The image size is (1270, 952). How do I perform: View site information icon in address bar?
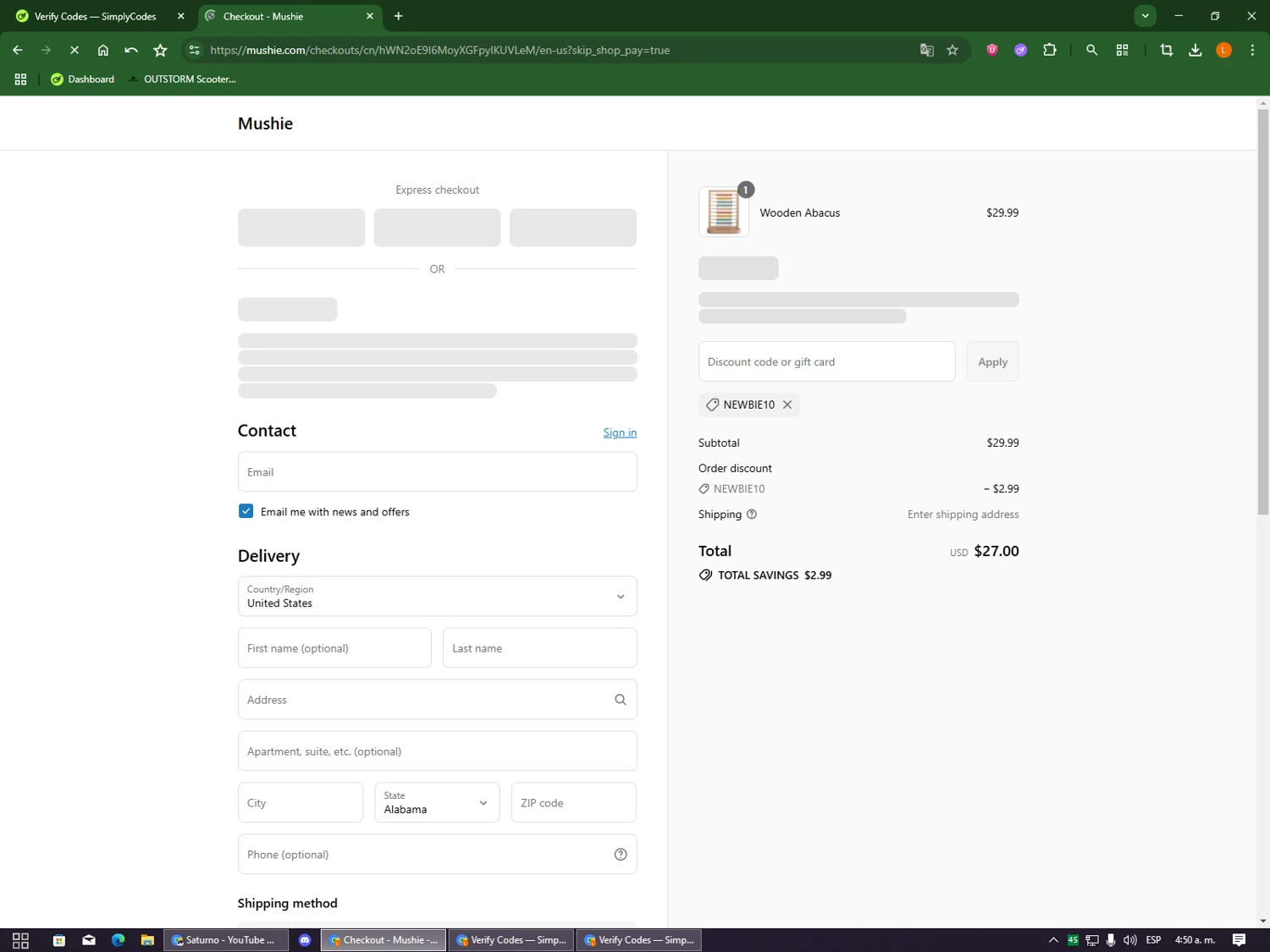(x=194, y=50)
